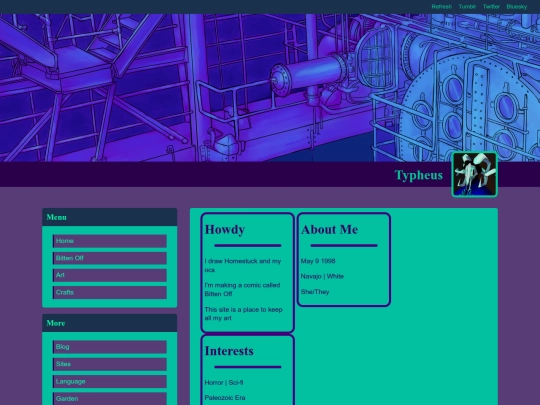540x405 pixels.
Task: Visit the Tumblr link
Action: click(x=467, y=7)
